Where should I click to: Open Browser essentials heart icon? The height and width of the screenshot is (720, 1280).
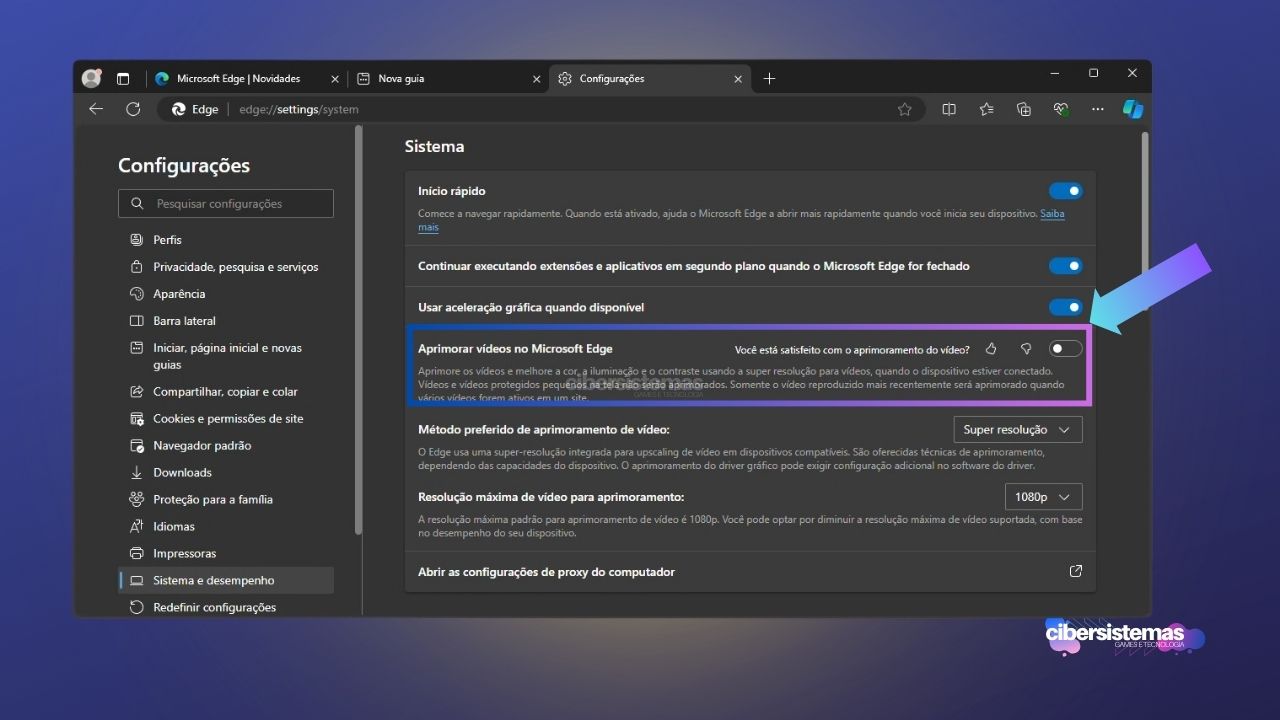[x=1061, y=109]
